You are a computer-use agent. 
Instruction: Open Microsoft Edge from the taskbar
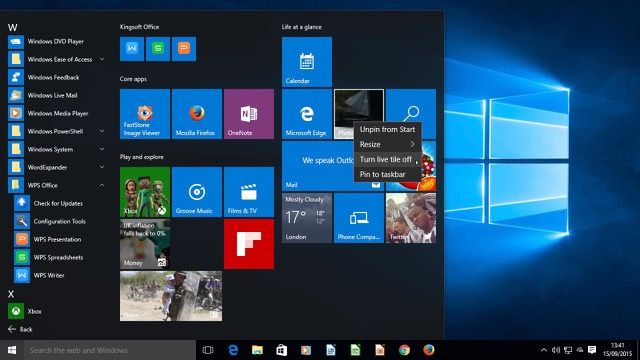pyautogui.click(x=233, y=350)
